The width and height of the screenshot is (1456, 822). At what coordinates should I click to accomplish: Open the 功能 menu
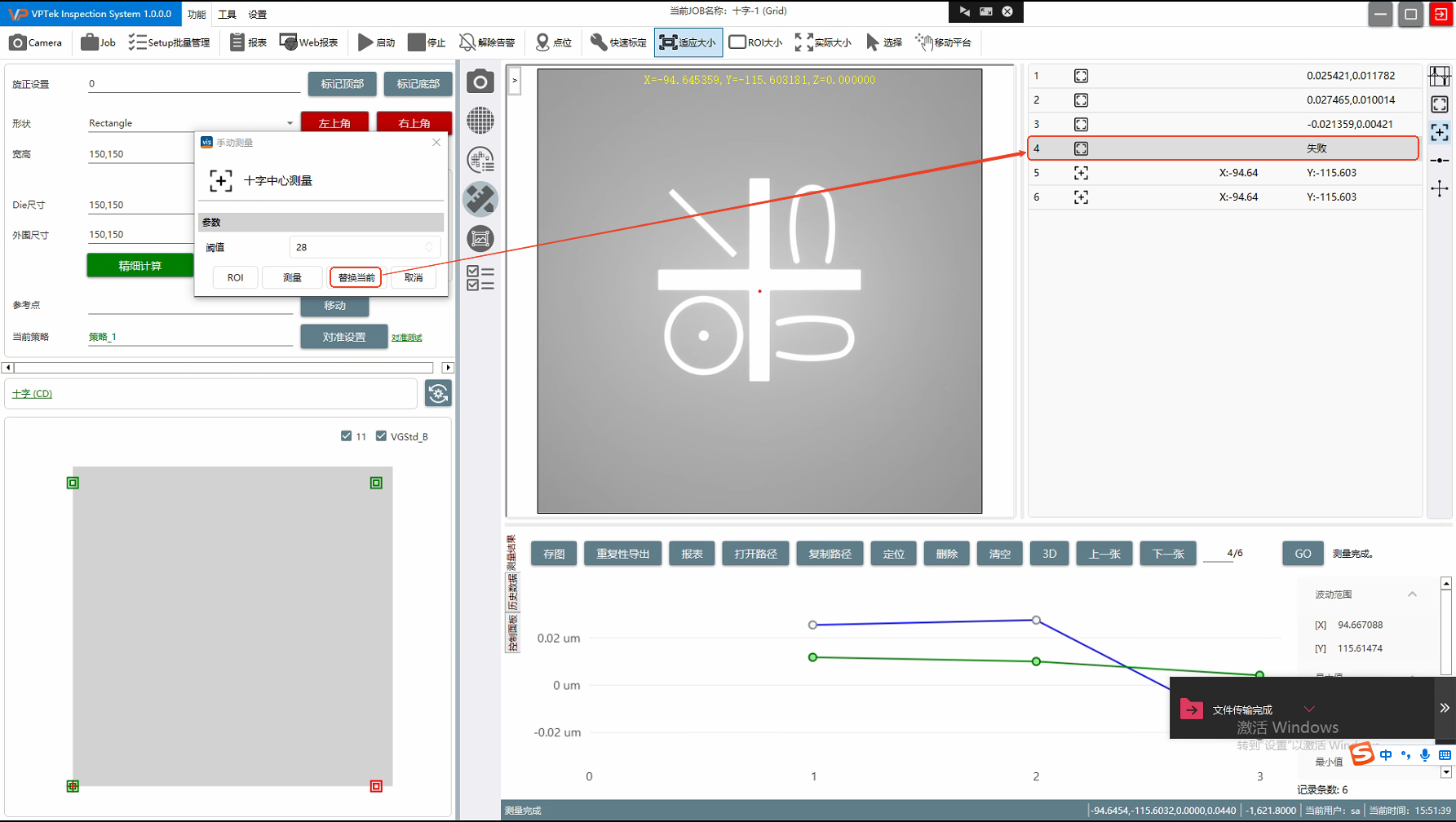coord(197,14)
